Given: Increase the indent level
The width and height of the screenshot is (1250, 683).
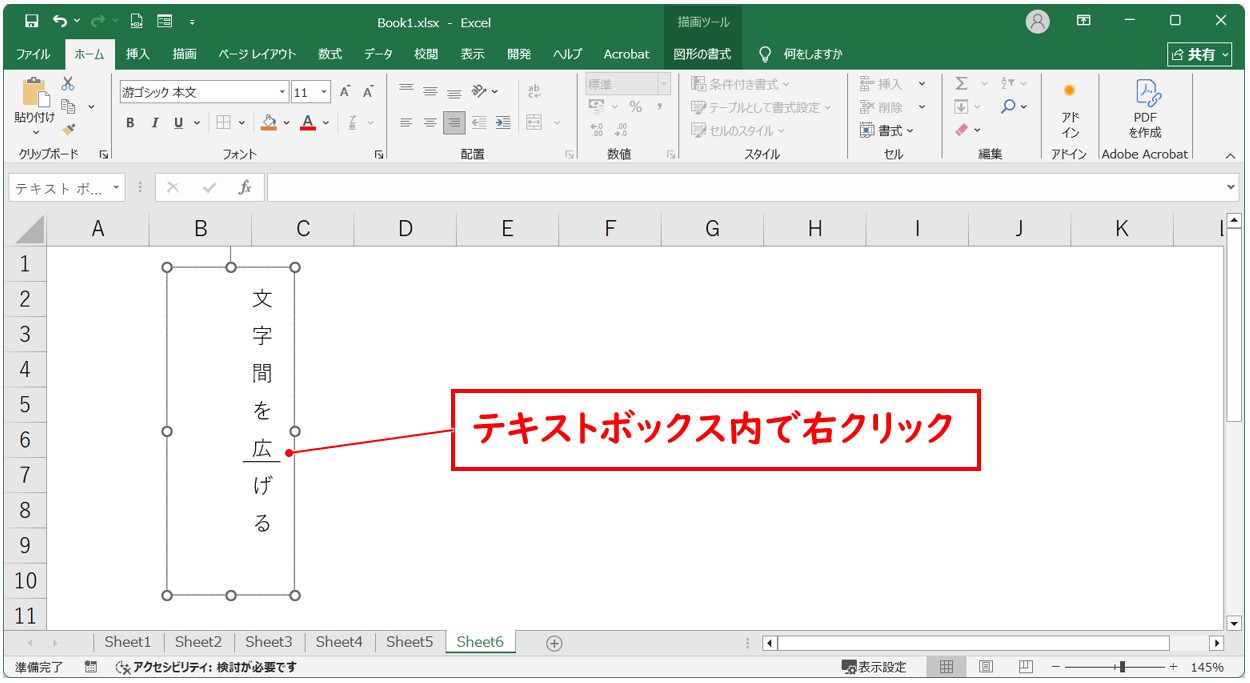Looking at the screenshot, I should tap(503, 122).
